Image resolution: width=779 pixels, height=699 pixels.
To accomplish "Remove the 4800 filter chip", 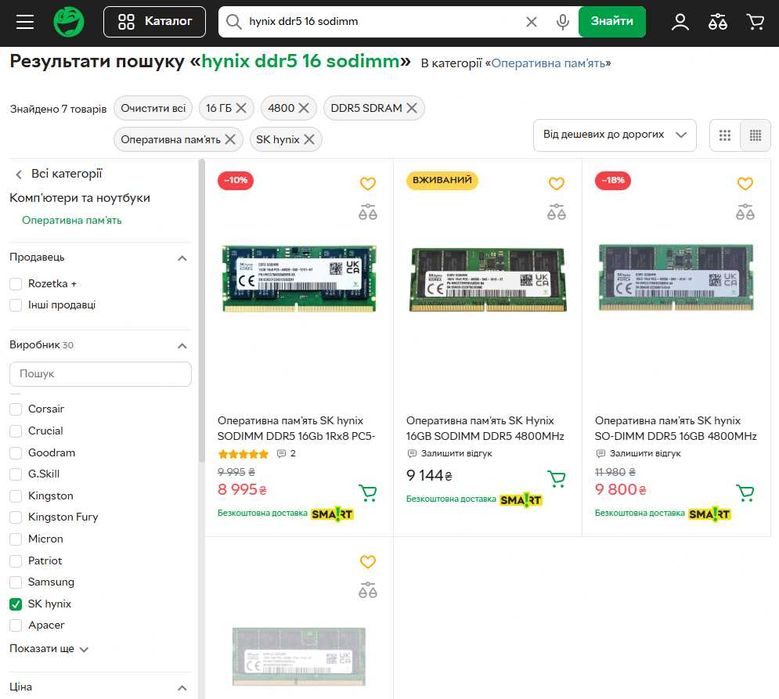I will 304,108.
